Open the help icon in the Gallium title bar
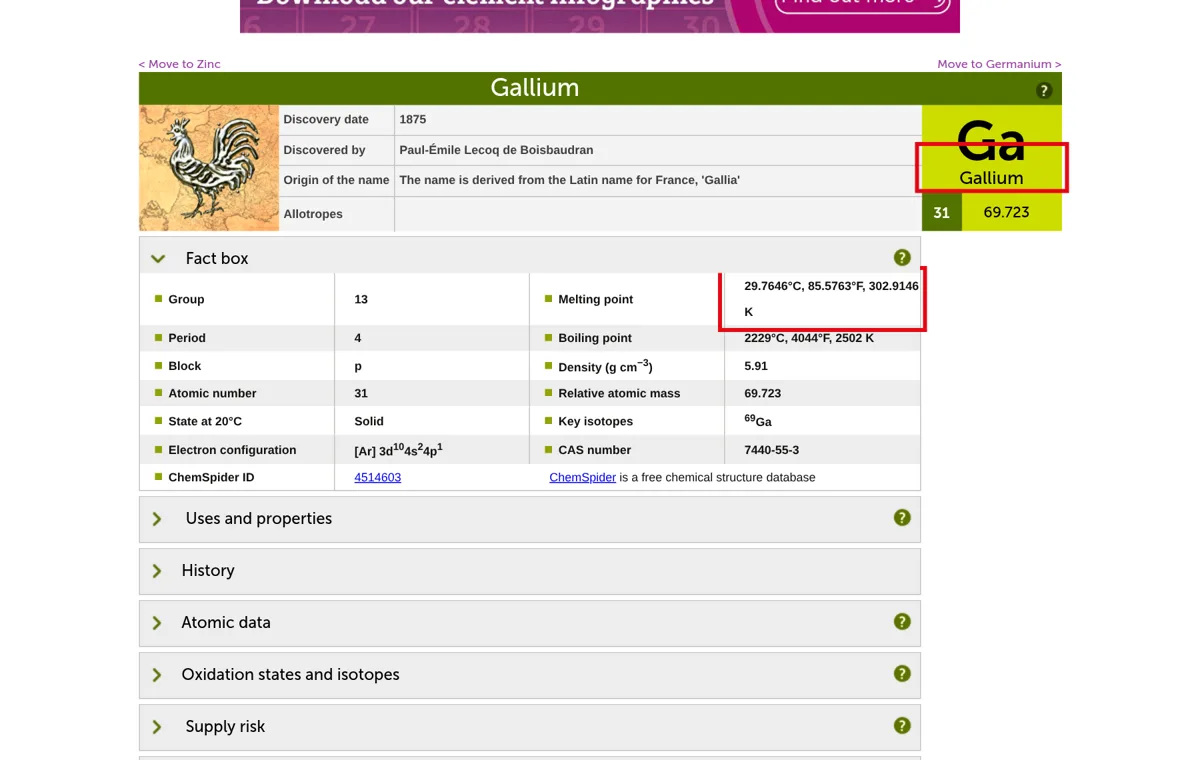Viewport: 1200px width, 760px height. pyautogui.click(x=1044, y=91)
